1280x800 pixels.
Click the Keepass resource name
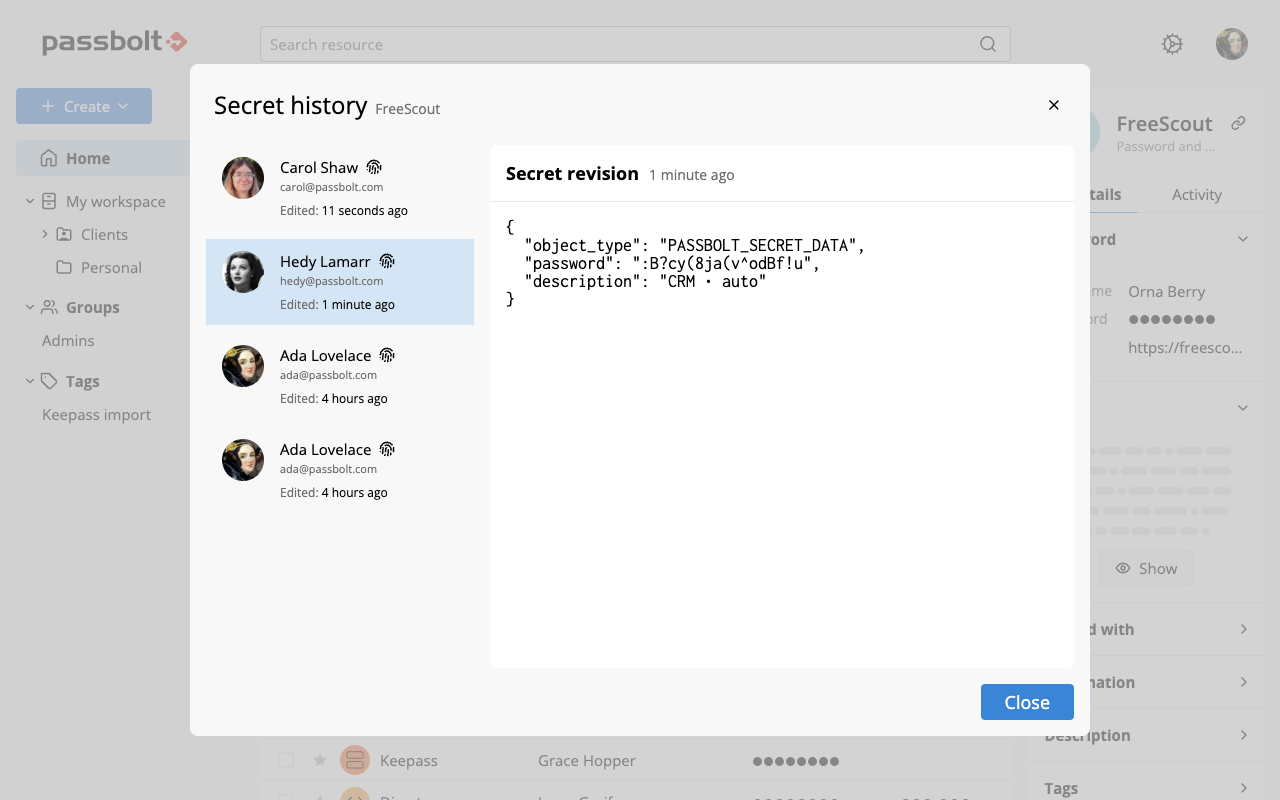click(409, 760)
